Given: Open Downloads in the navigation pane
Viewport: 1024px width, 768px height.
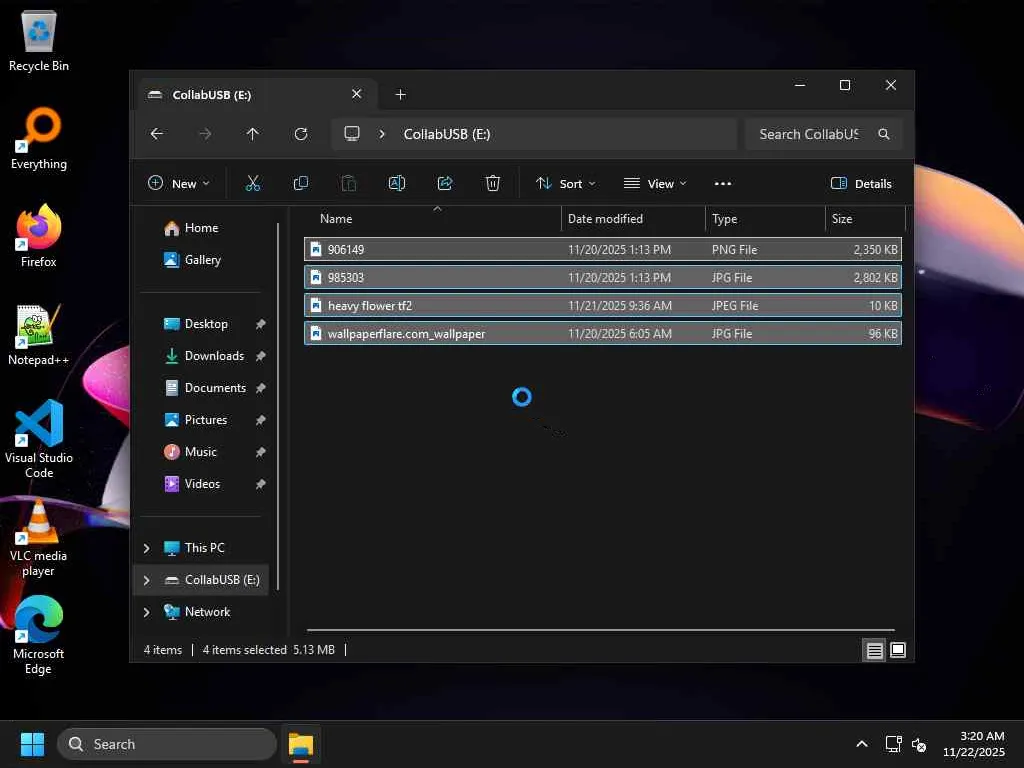Looking at the screenshot, I should click(x=213, y=356).
